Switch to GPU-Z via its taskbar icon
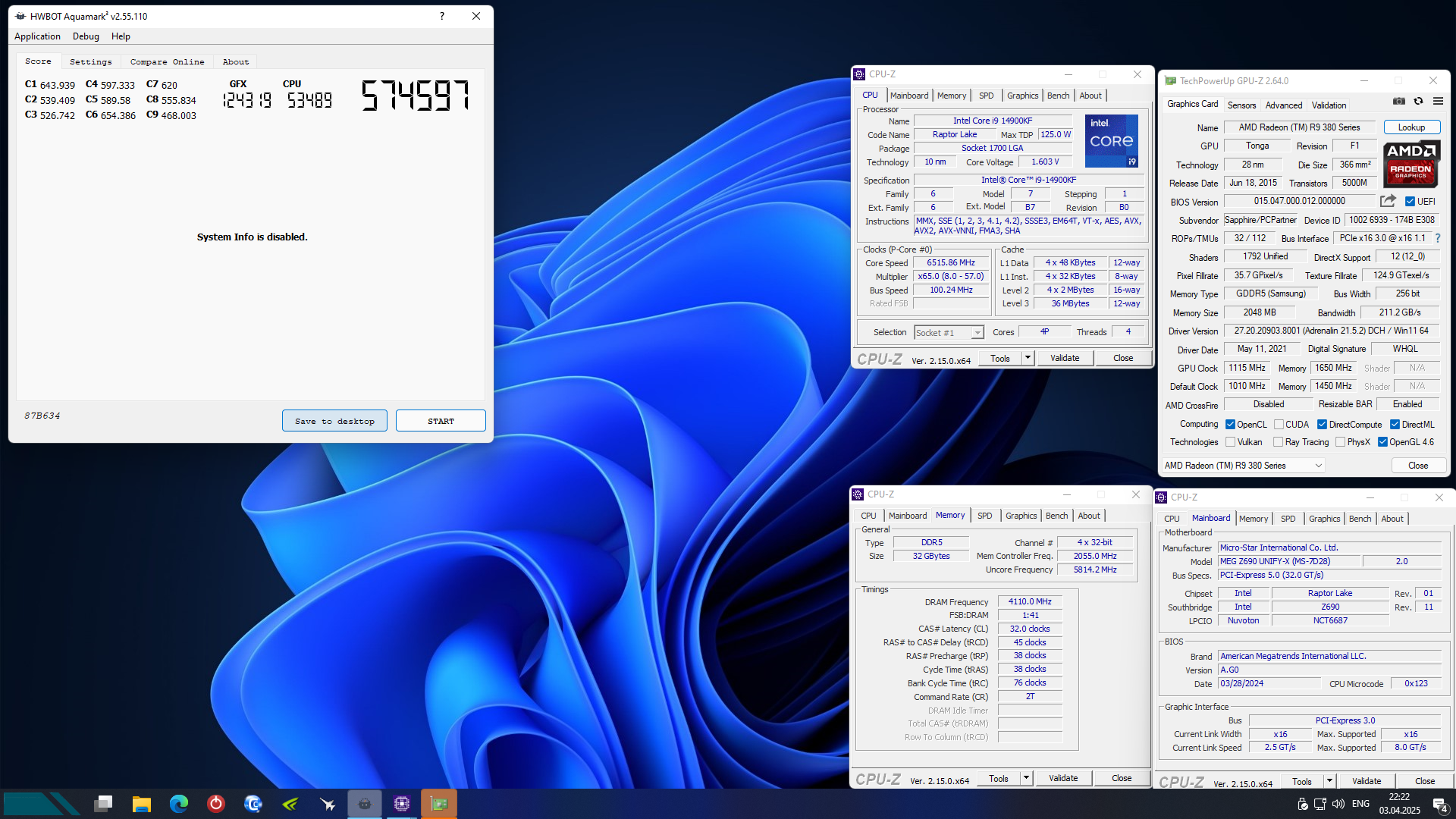 439,804
